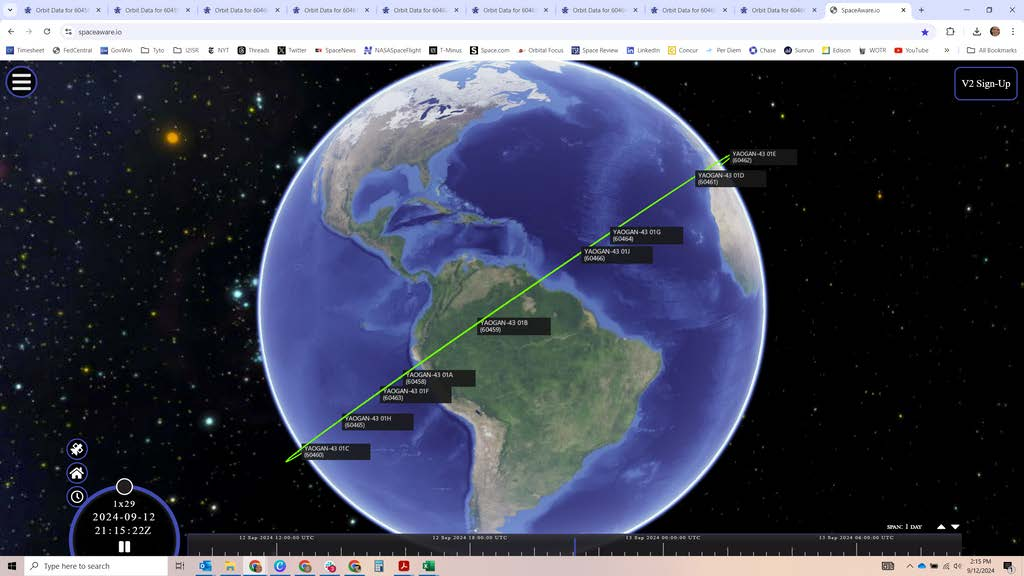The image size is (1024, 576).
Task: Open the Windows Start menu
Action: [x=12, y=566]
